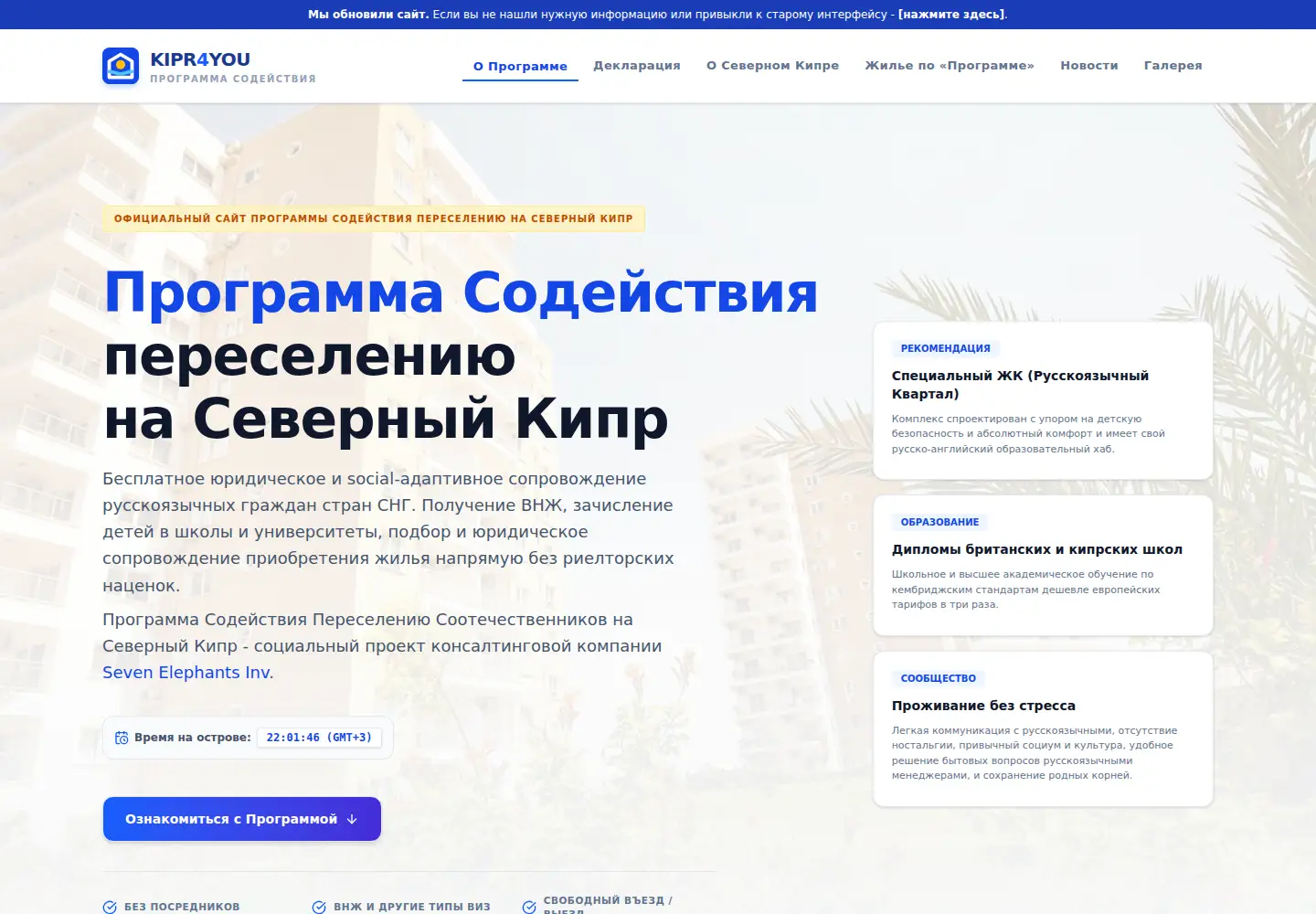1316x914 pixels.
Task: Click the ОБРАЗОВАНИЕ tag label
Action: pos(939,522)
